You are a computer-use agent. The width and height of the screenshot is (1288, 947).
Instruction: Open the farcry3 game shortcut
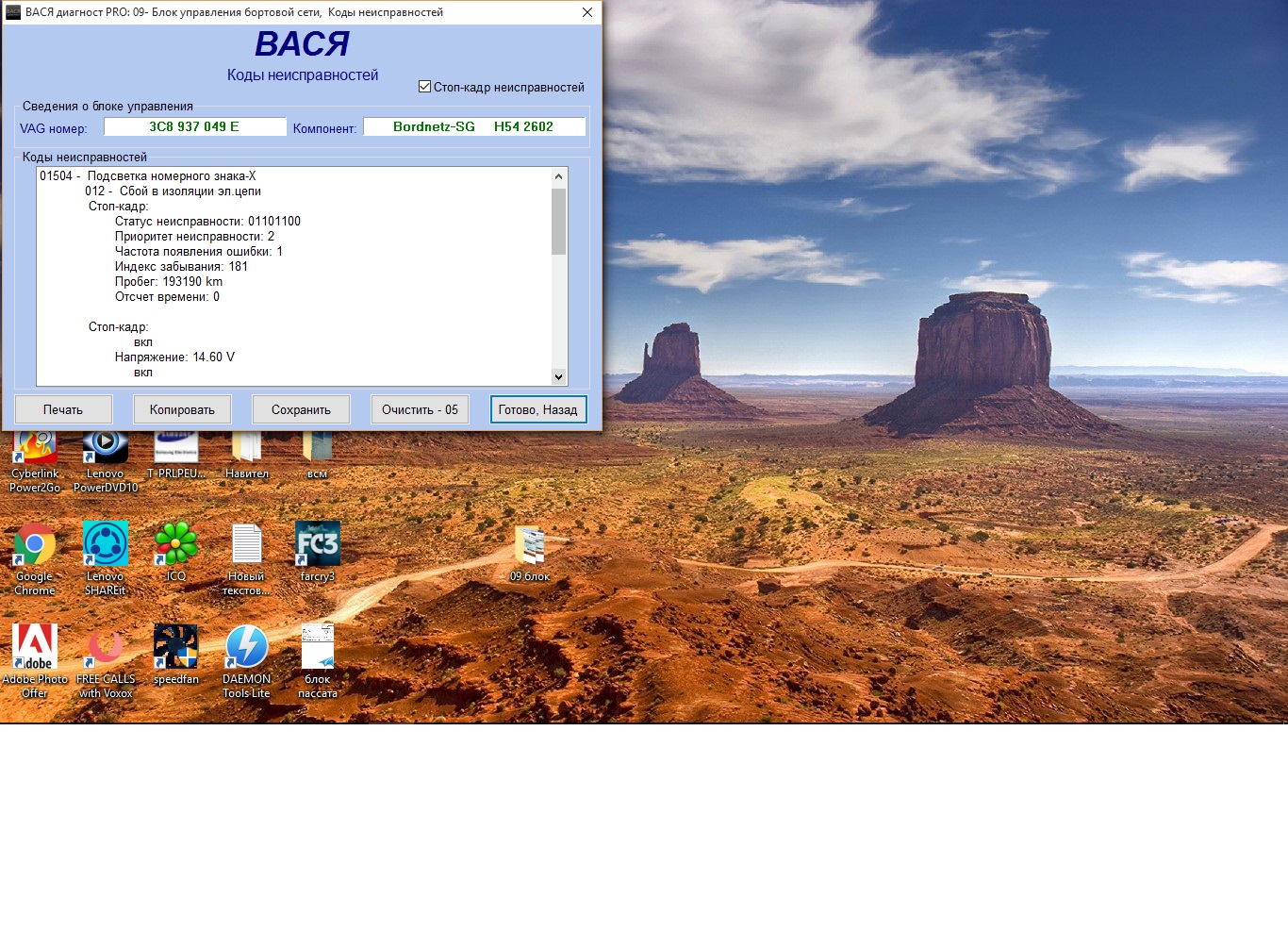tap(318, 545)
